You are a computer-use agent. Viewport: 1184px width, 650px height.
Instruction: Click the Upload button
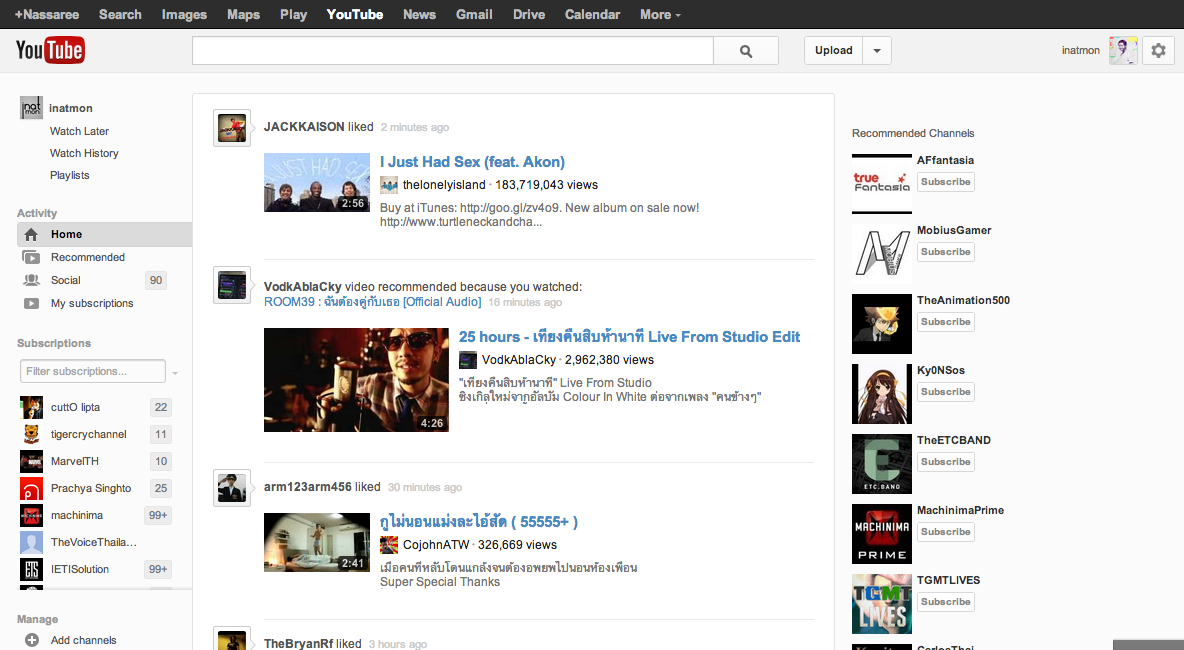(x=834, y=51)
